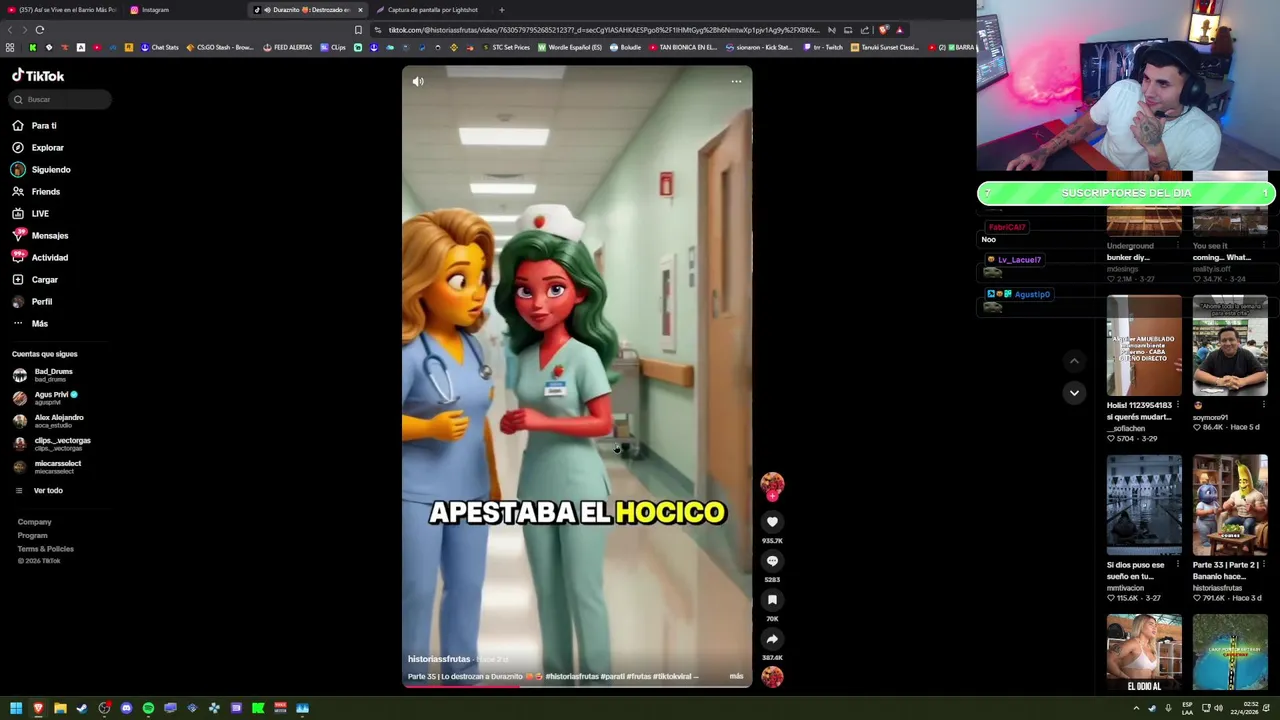This screenshot has width=1280, height=720.
Task: Open the Kick app in the taskbar
Action: (x=258, y=708)
